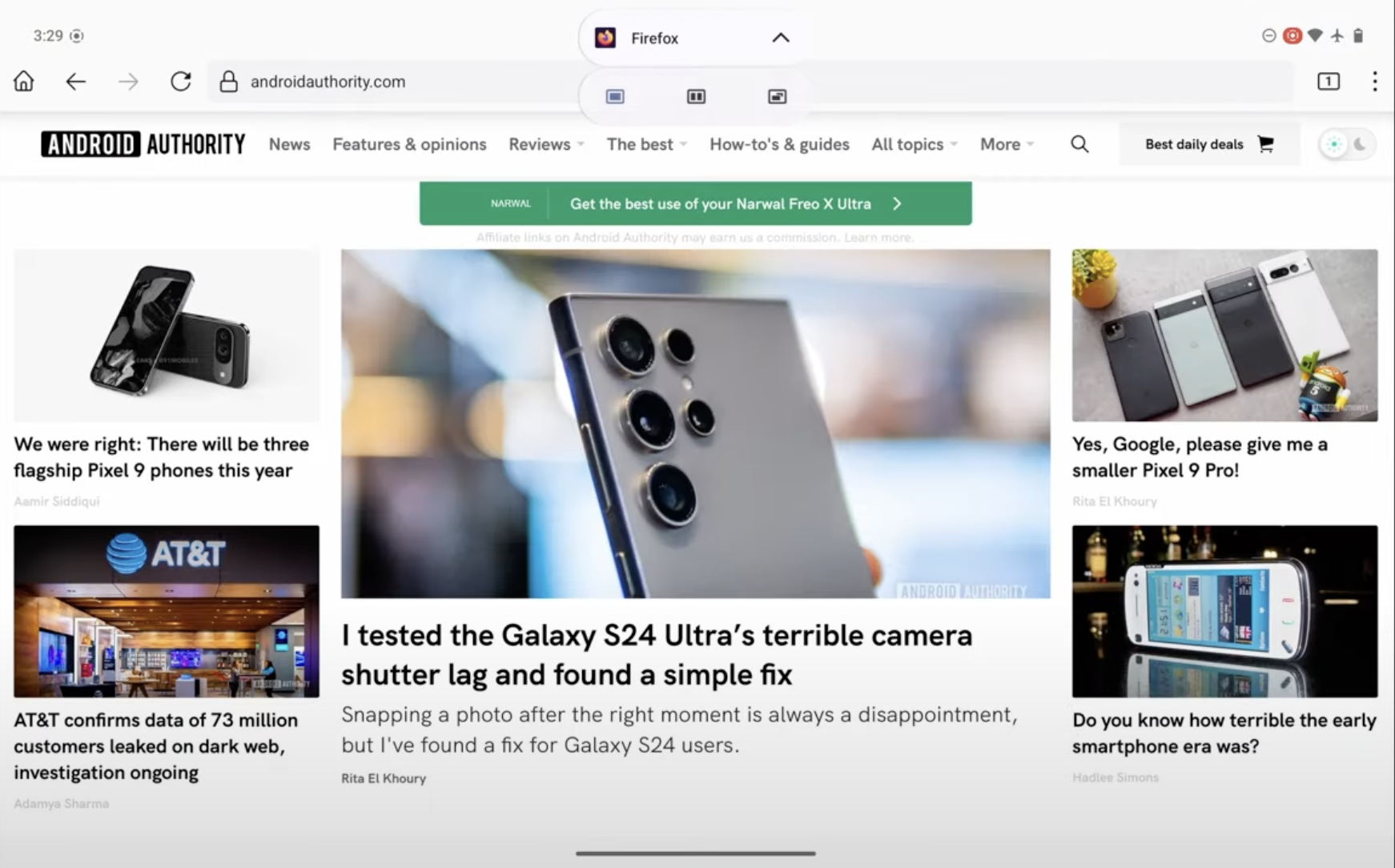
Task: Collapse the Firefox window menu chevron
Action: [x=781, y=38]
